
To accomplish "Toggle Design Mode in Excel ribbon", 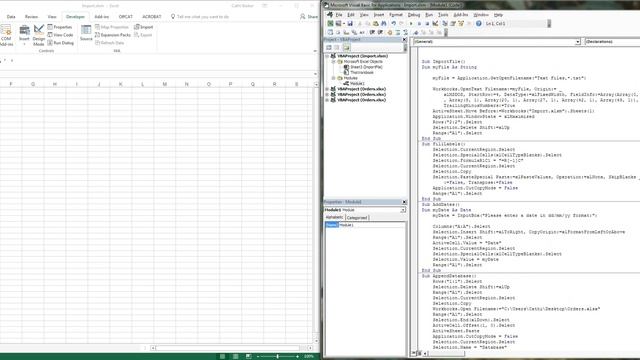I will pyautogui.click(x=39, y=35).
